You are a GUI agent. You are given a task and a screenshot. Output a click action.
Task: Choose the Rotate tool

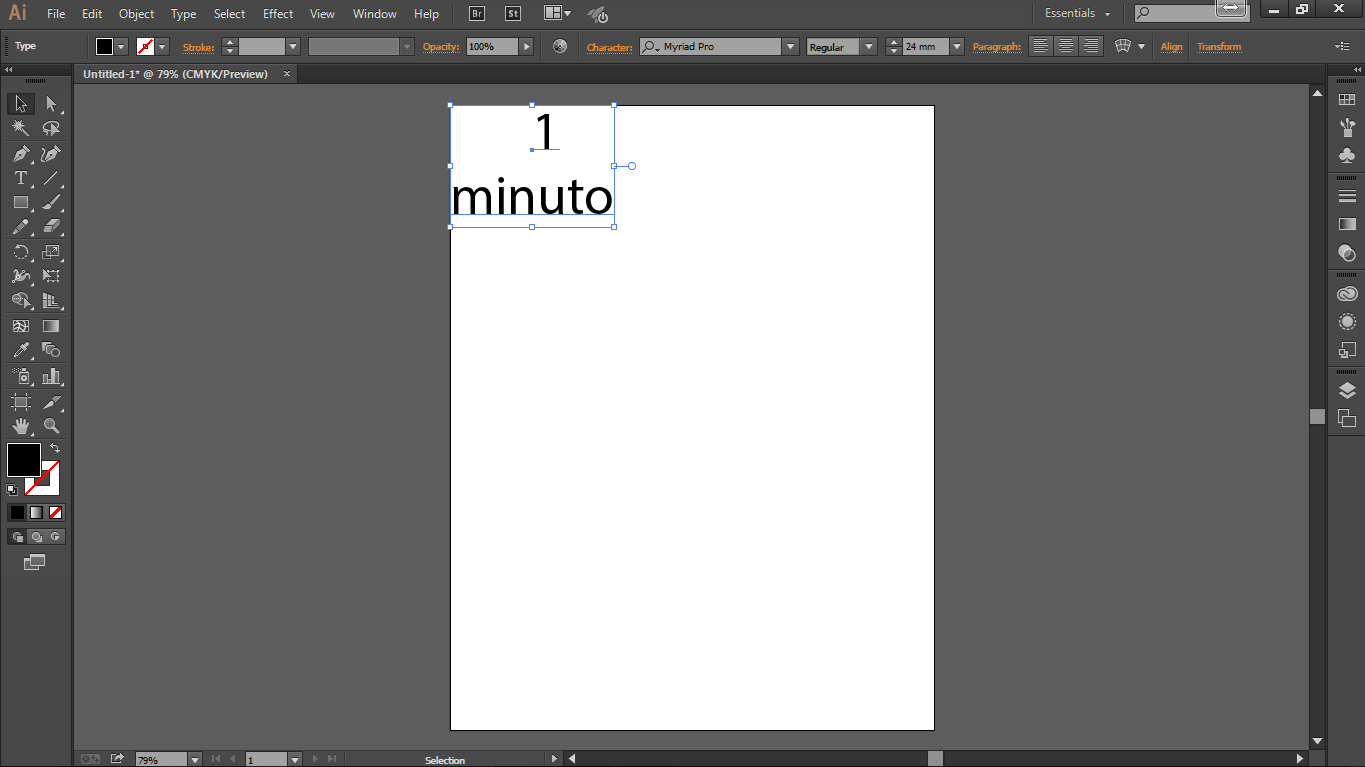click(x=20, y=252)
